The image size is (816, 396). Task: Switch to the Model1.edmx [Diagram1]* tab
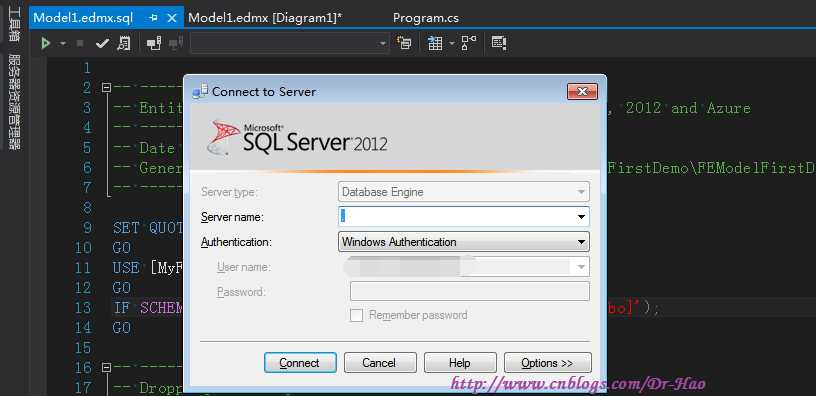pos(265,18)
